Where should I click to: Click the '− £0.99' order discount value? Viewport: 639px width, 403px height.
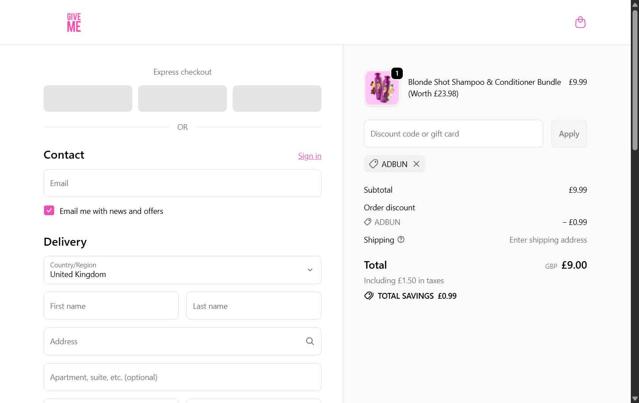coord(575,222)
